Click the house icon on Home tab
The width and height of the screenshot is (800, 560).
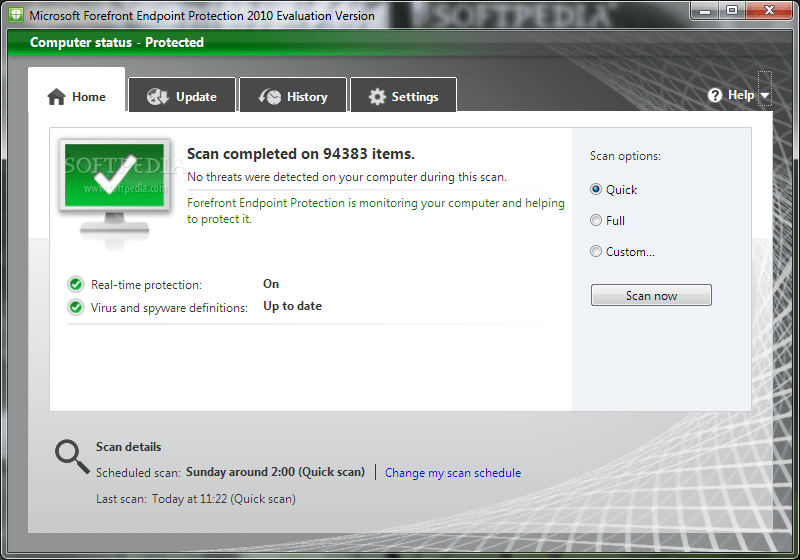click(x=56, y=96)
